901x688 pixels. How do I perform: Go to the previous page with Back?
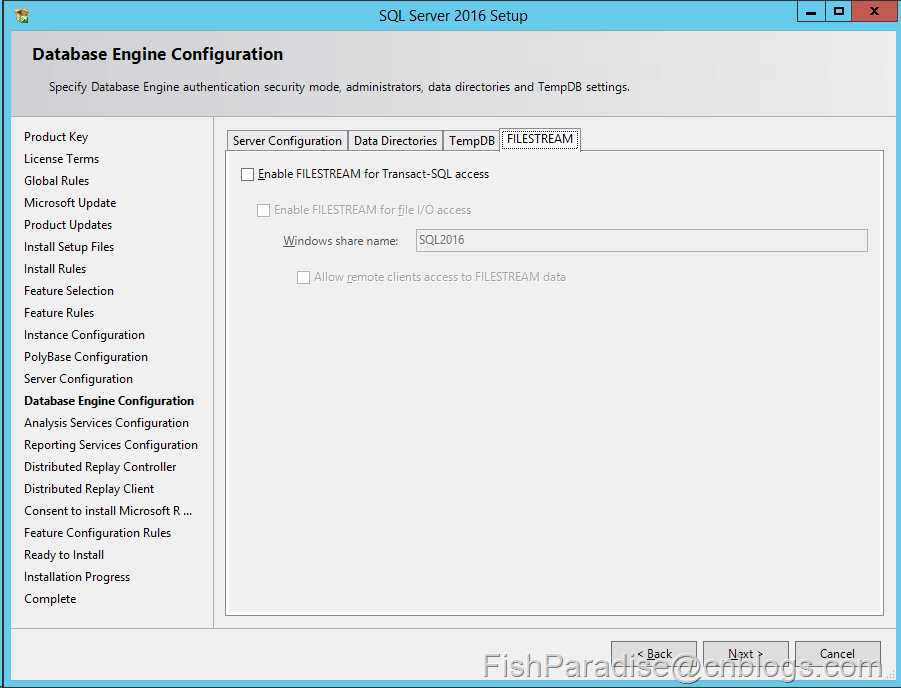click(x=653, y=654)
